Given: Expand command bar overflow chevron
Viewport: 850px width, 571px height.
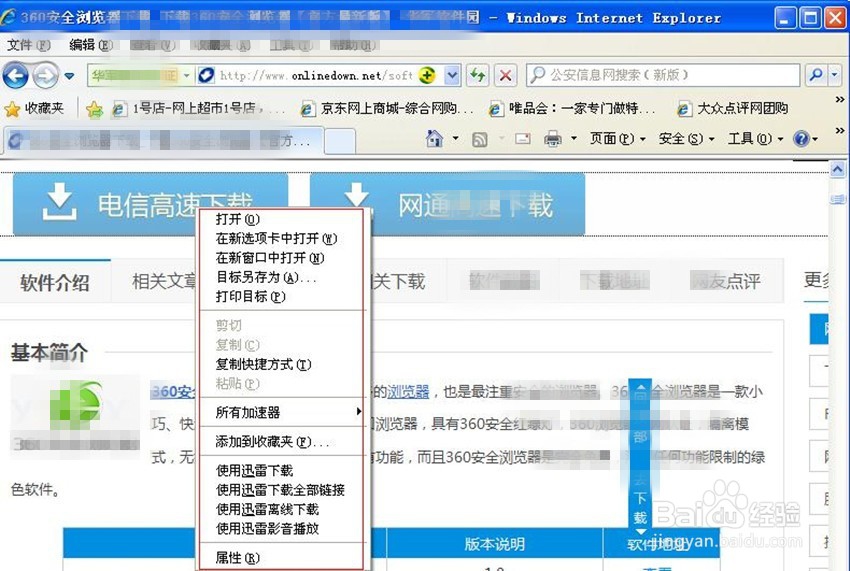Looking at the screenshot, I should tap(840, 131).
